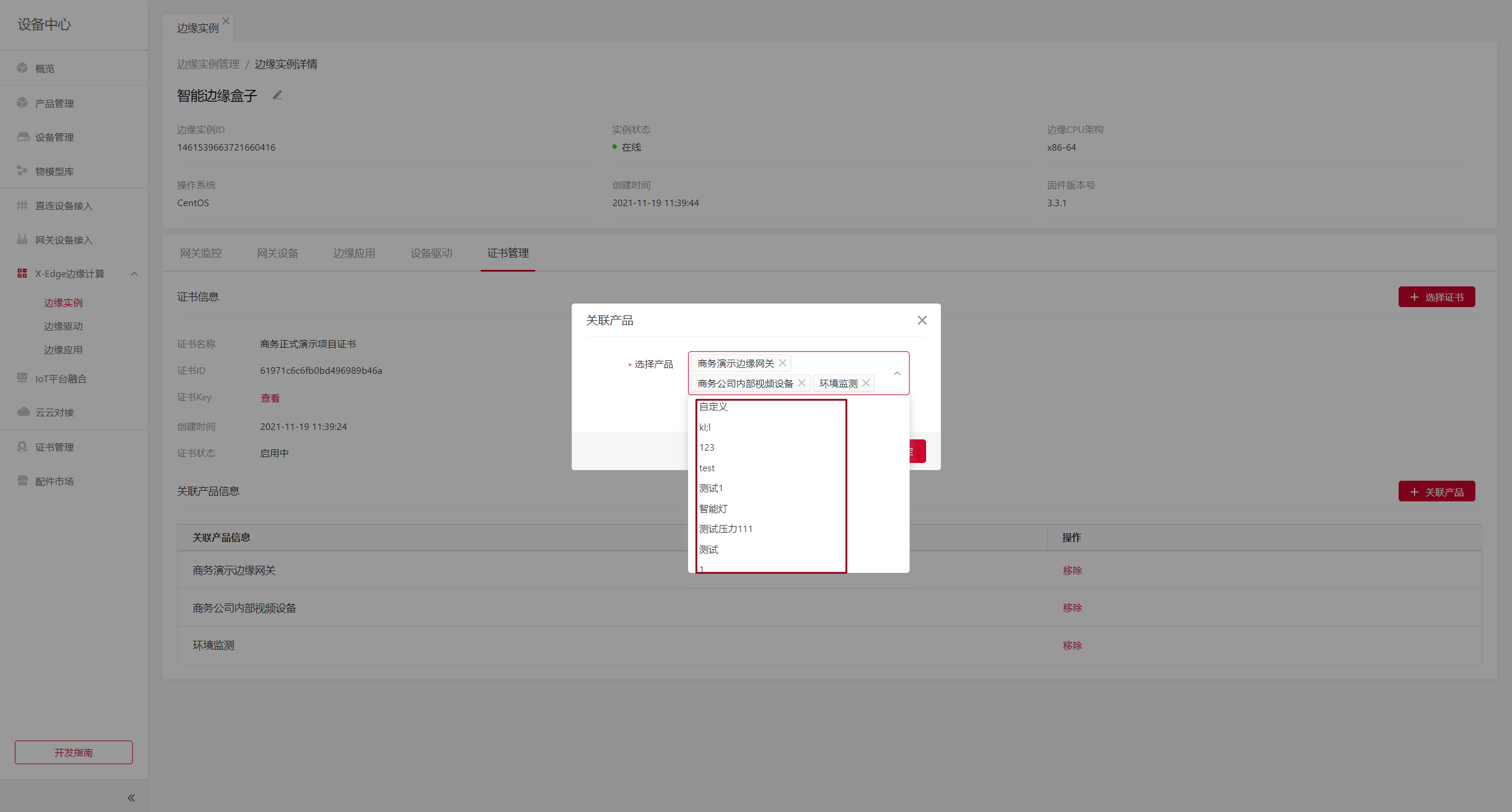Click 移除 for 环境监测 row
Viewport: 1512px width, 812px height.
coord(1072,645)
